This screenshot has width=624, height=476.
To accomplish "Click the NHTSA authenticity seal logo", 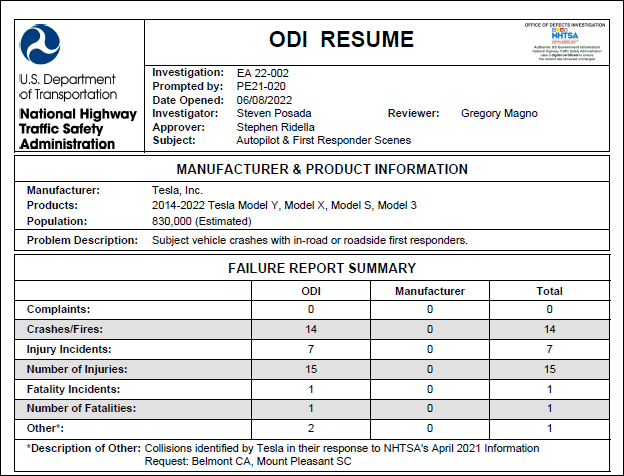I will [x=565, y=42].
